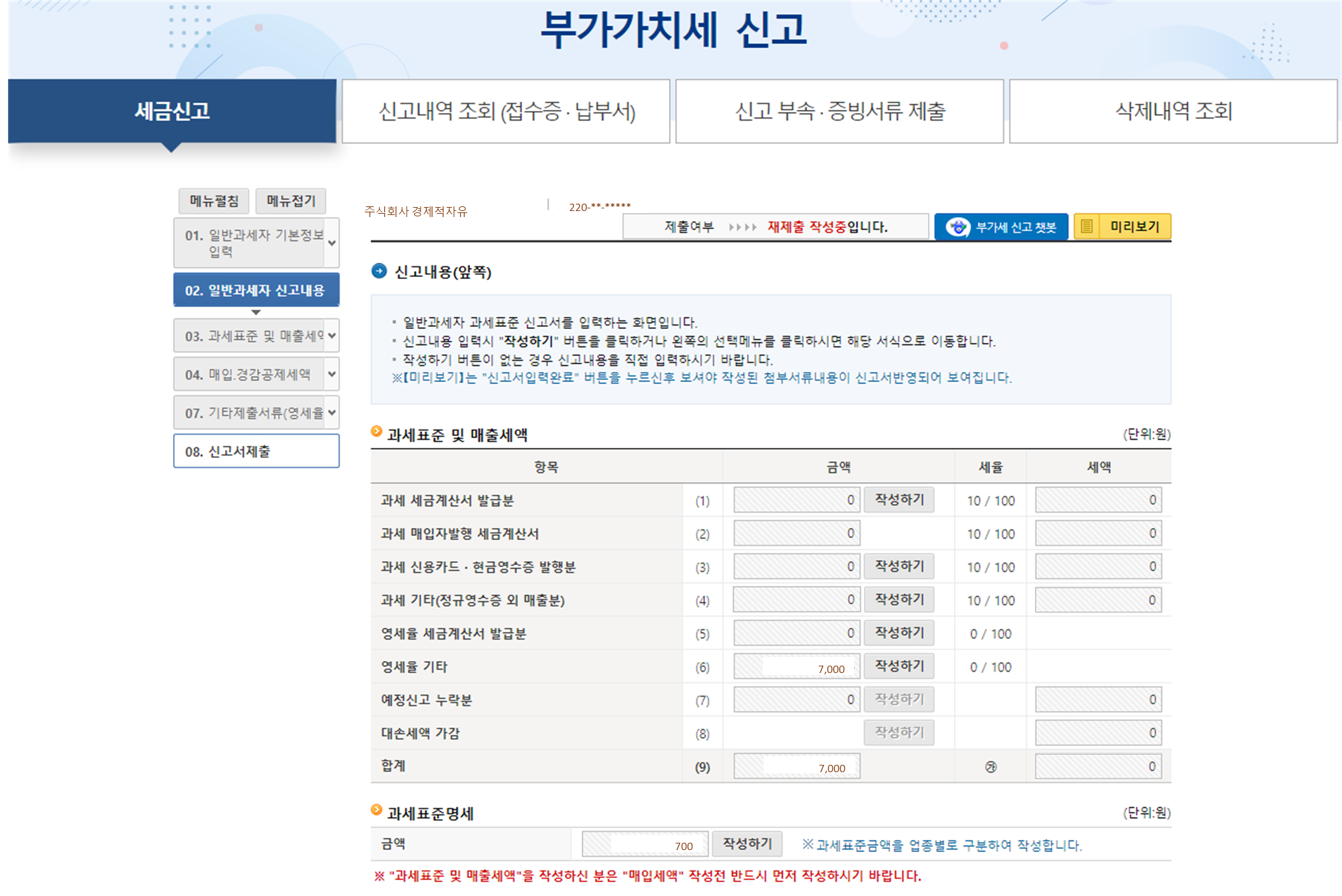This screenshot has height=896, width=1342.
Task: Click the blue arrow icon beside 신고내용(앞쪽)
Action: coord(379,271)
